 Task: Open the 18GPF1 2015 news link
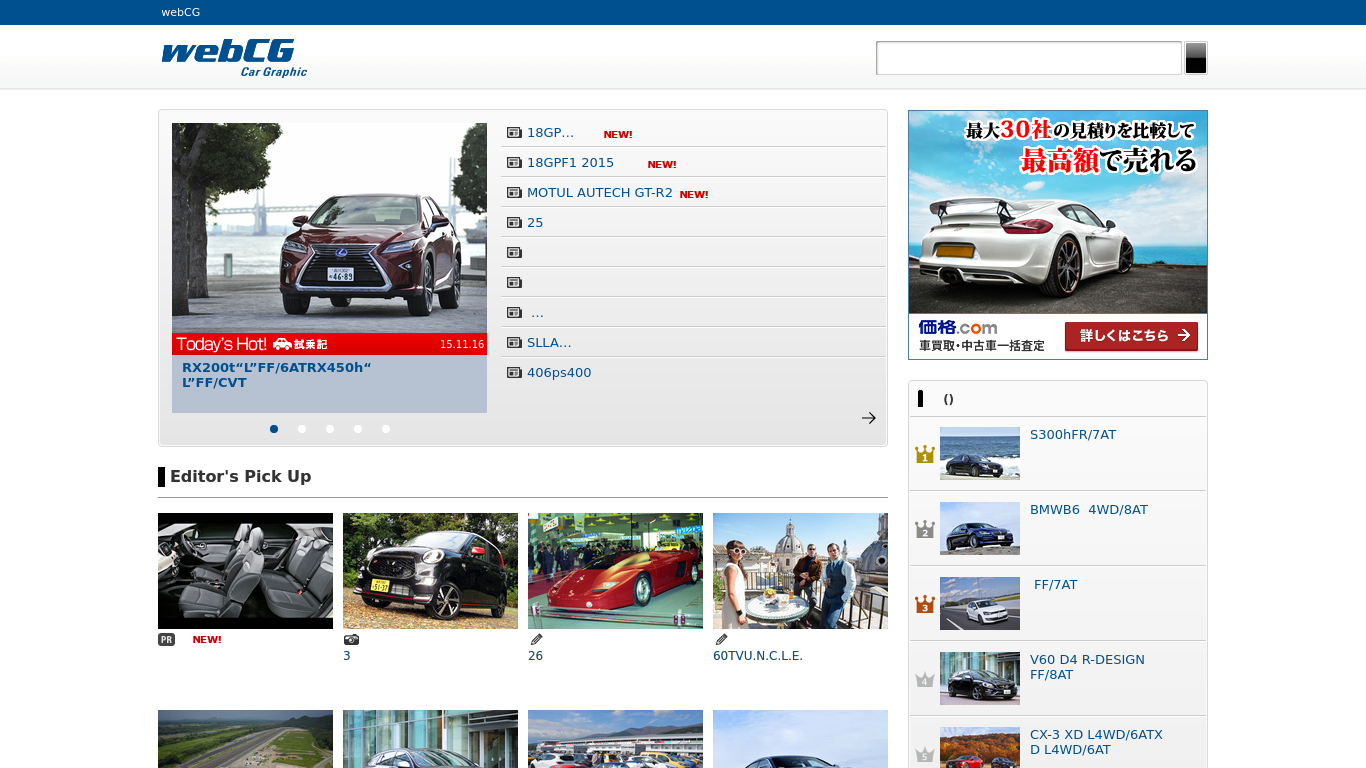(571, 163)
